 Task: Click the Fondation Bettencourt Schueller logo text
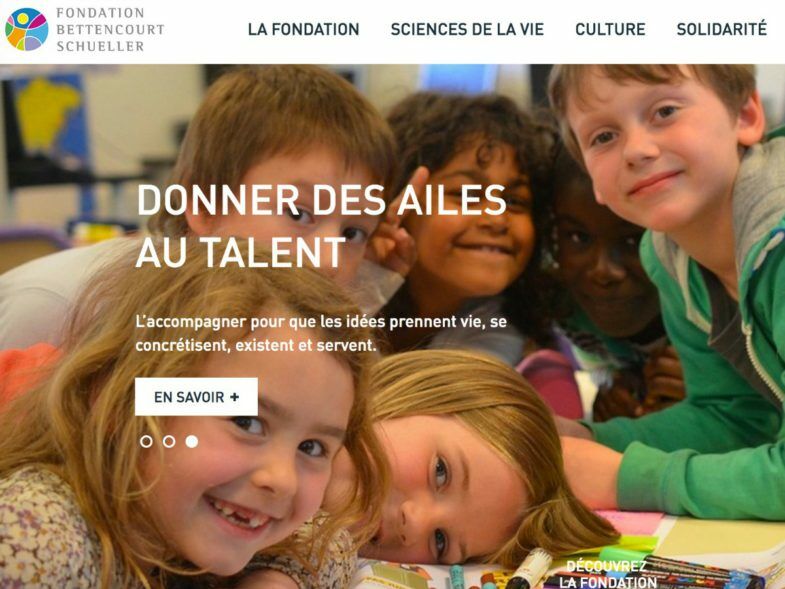point(110,30)
